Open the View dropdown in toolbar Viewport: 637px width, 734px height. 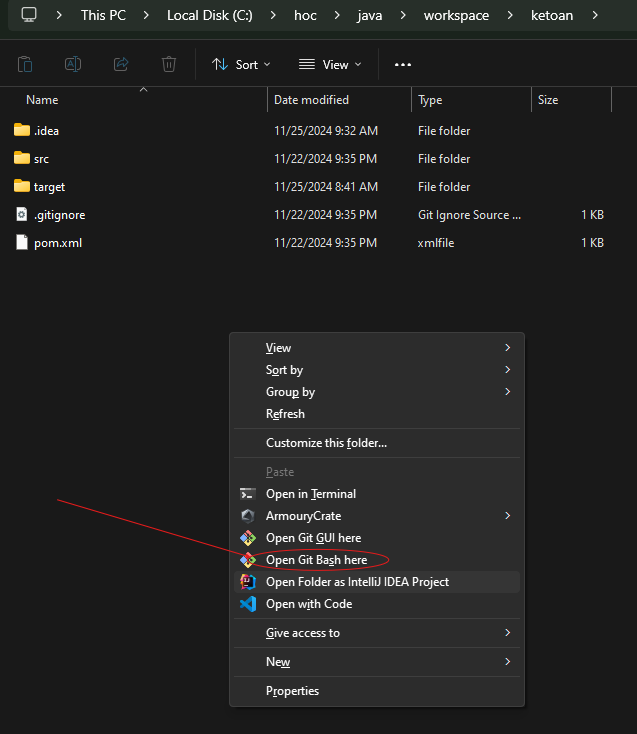pyautogui.click(x=330, y=64)
